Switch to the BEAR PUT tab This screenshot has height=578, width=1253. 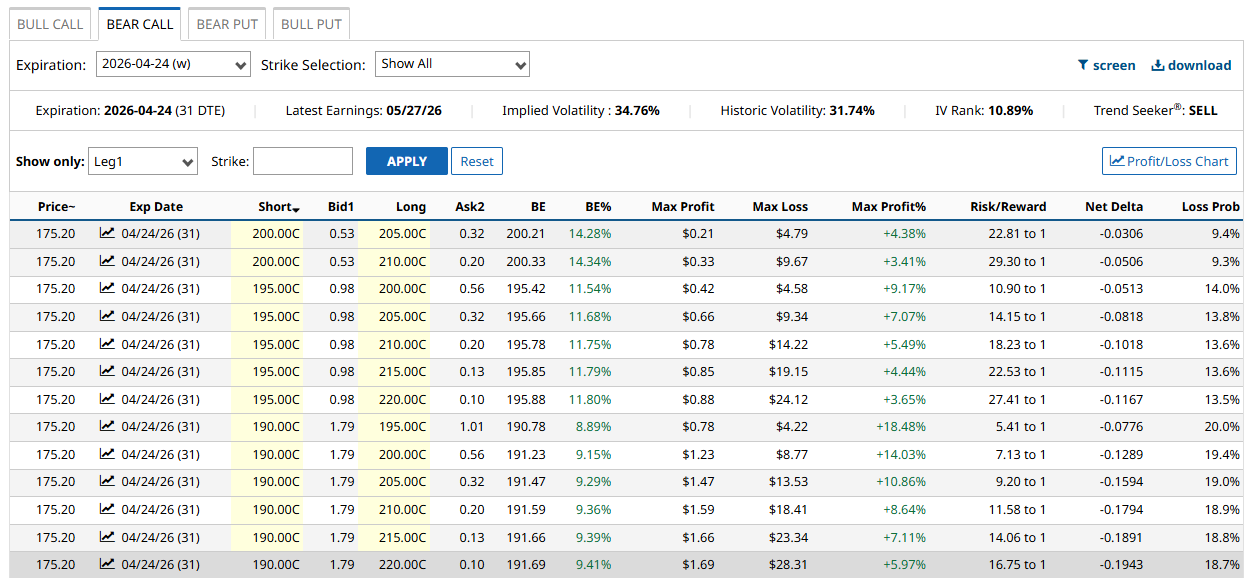click(x=227, y=24)
